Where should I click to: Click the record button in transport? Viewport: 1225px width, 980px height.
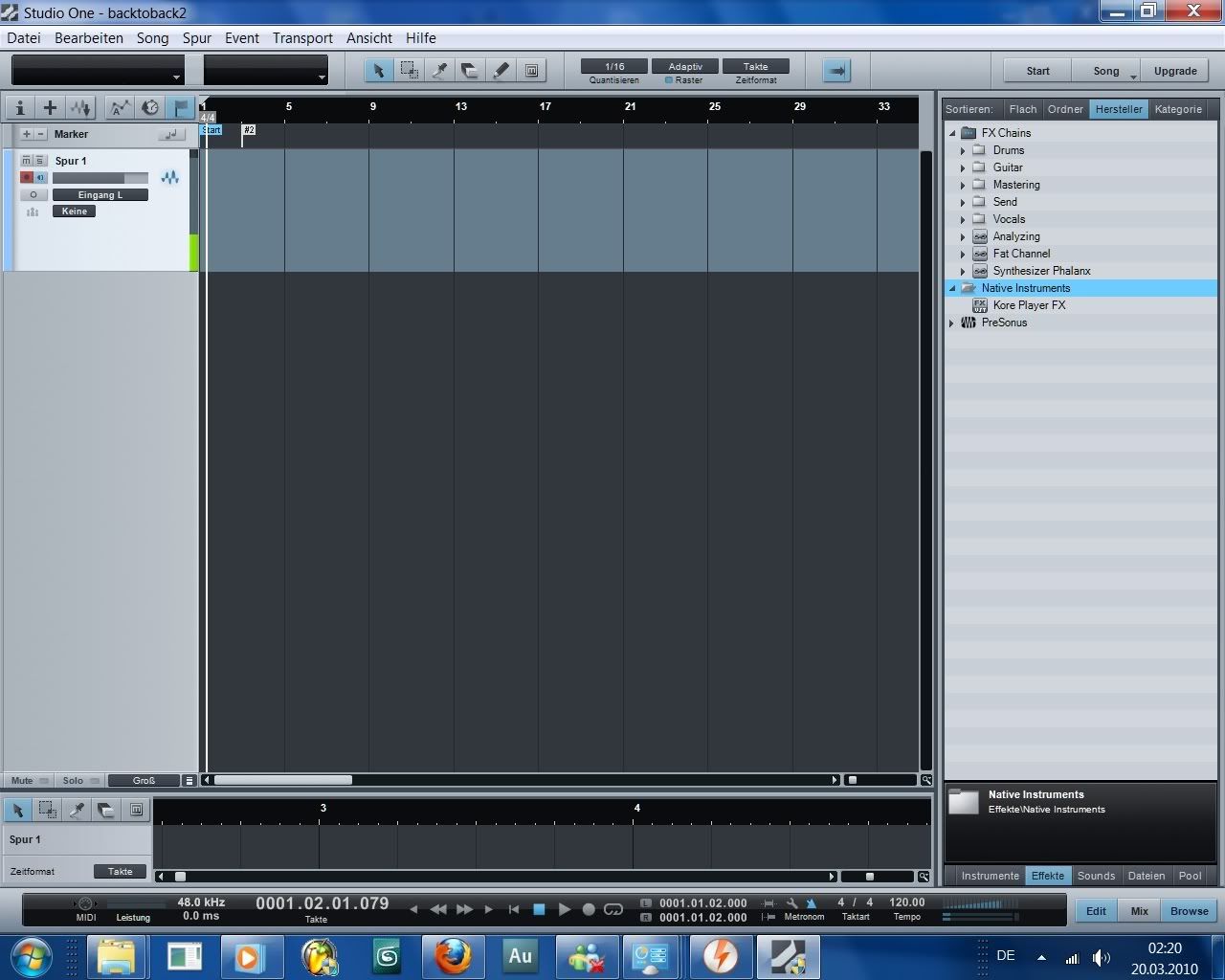[589, 909]
